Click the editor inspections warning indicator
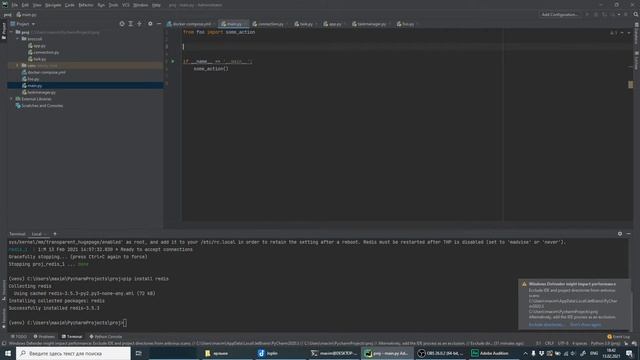The width and height of the screenshot is (640, 360). pyautogui.click(x=613, y=33)
